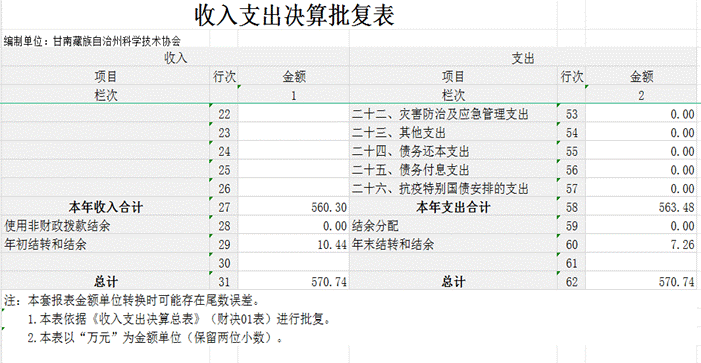Select 本年支出合计 label cell
Image resolution: width=701 pixels, height=363 pixels.
click(x=453, y=207)
